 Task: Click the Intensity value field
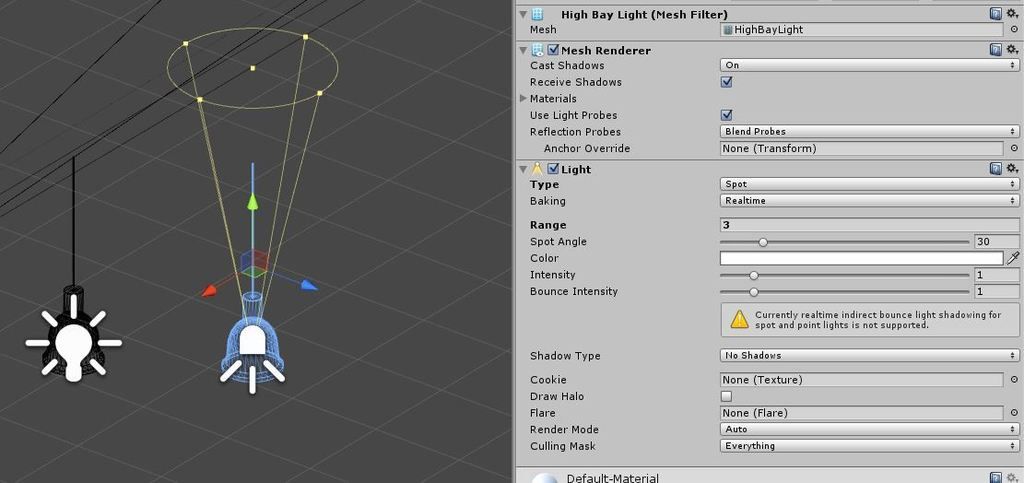pos(997,275)
